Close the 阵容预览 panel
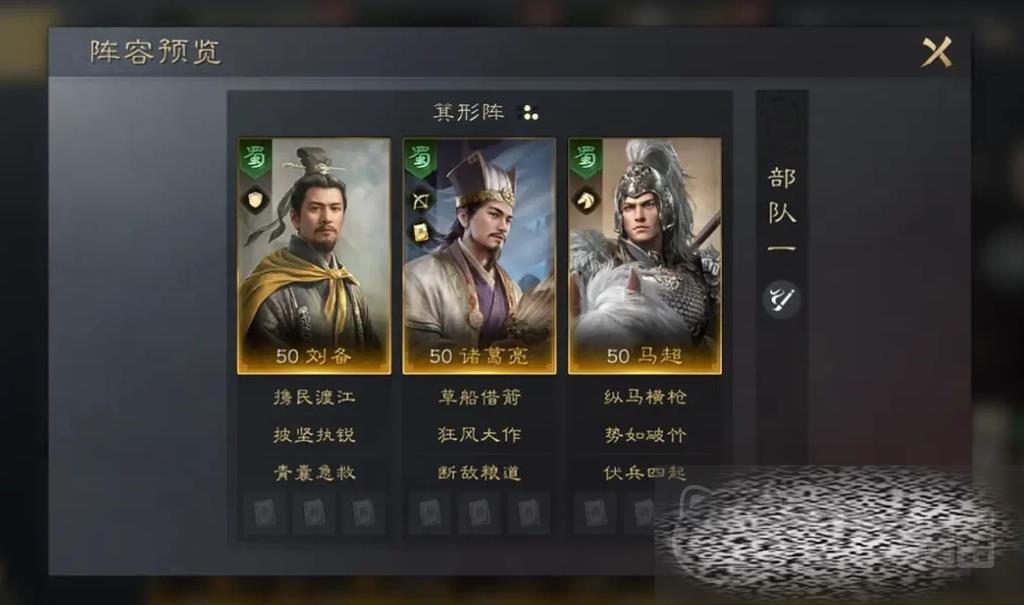 (936, 52)
